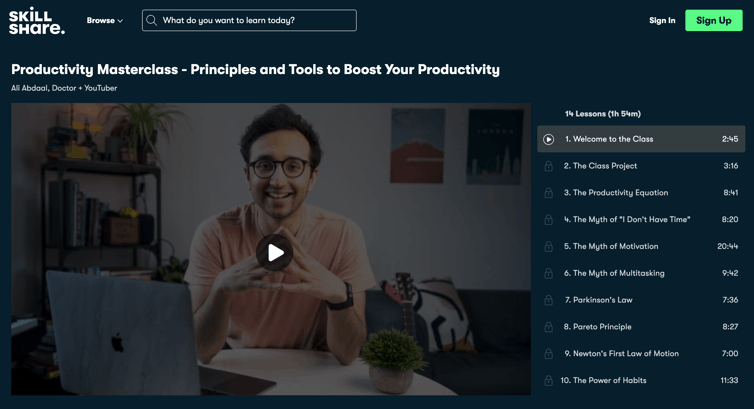
Task: Click the green Sign Up button
Action: (714, 20)
